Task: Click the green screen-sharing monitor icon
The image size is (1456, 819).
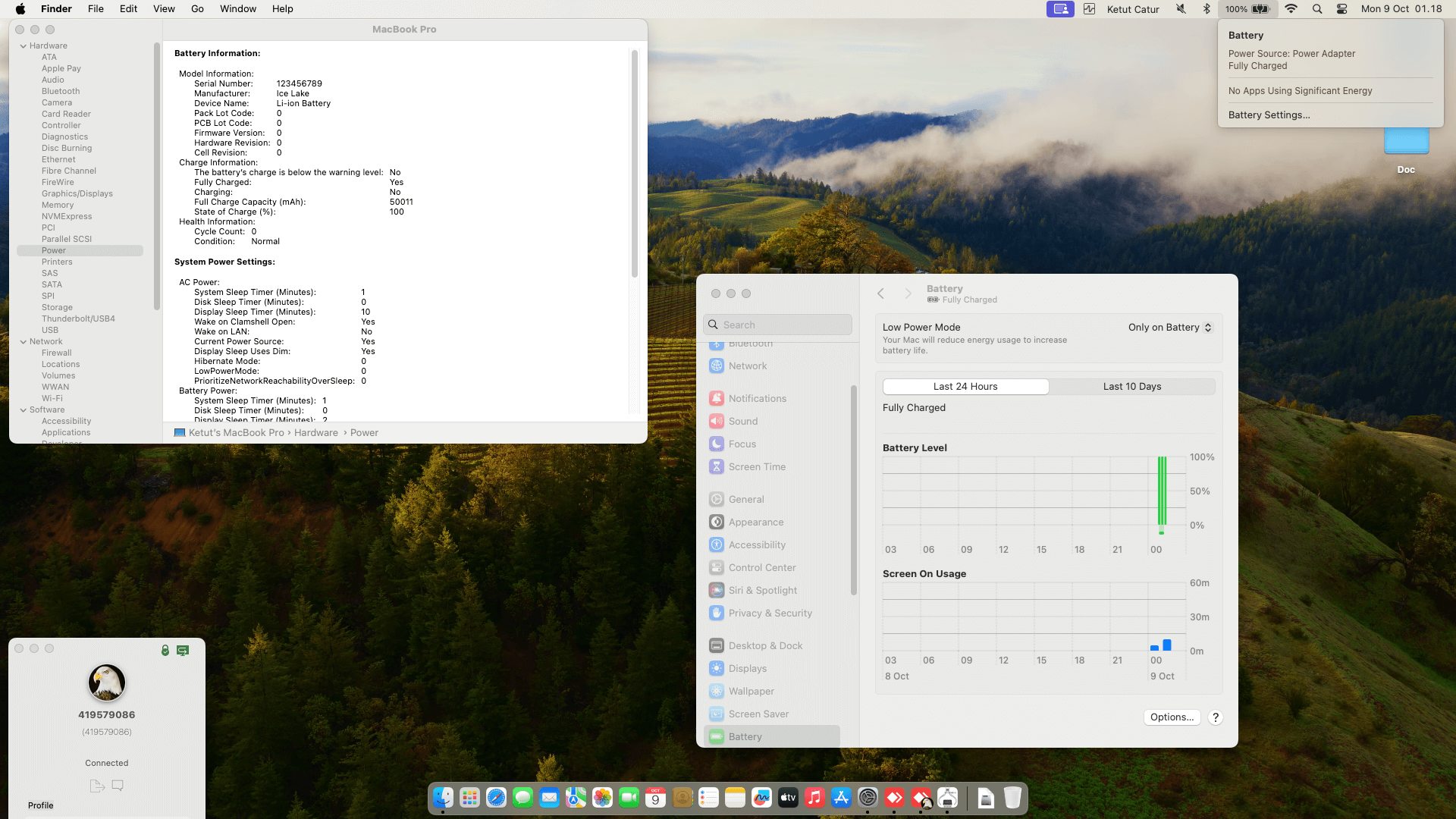Action: [x=183, y=651]
